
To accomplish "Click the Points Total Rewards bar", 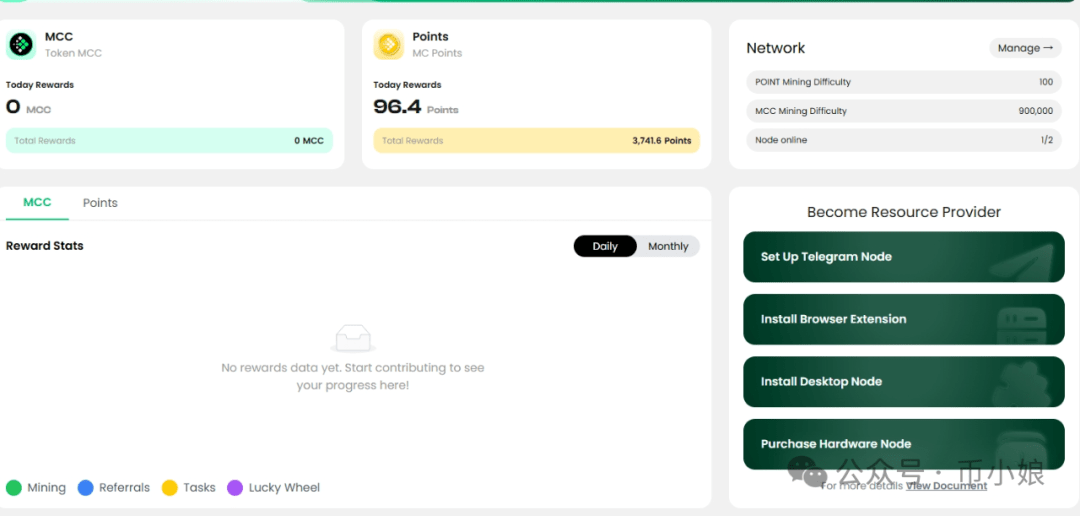I will pyautogui.click(x=537, y=141).
